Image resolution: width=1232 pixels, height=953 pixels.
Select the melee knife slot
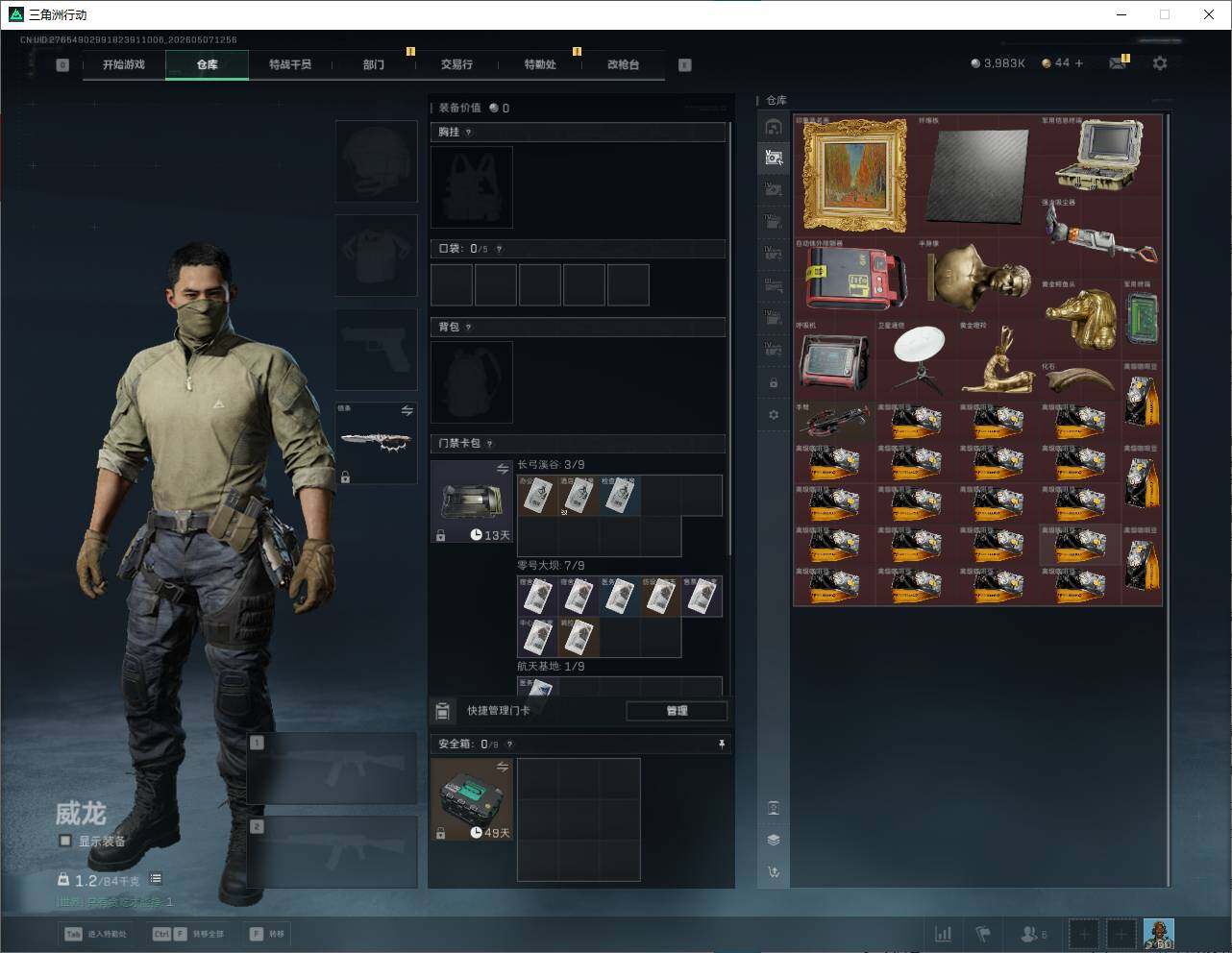(376, 443)
